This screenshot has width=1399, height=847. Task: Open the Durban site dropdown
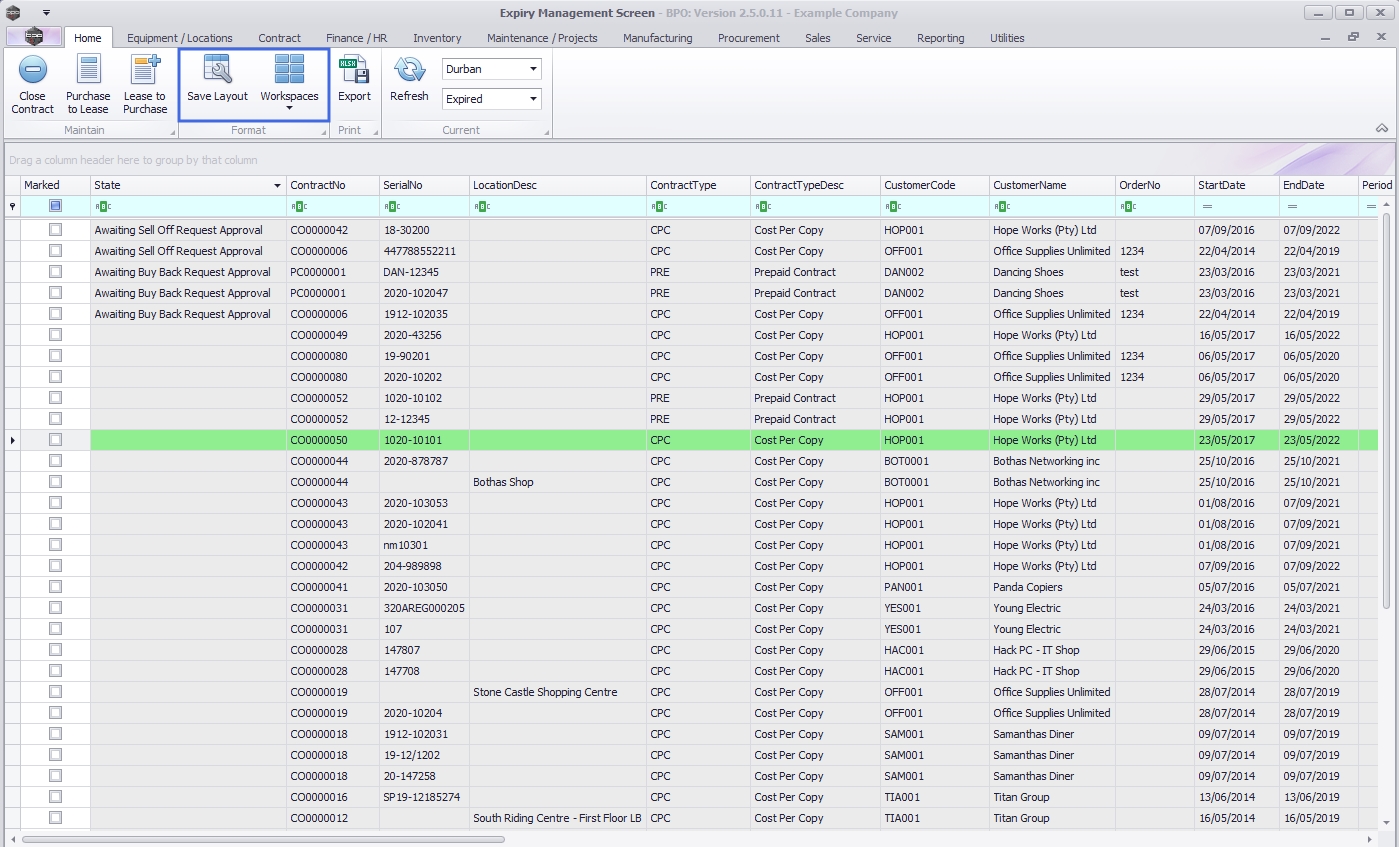pyautogui.click(x=533, y=70)
